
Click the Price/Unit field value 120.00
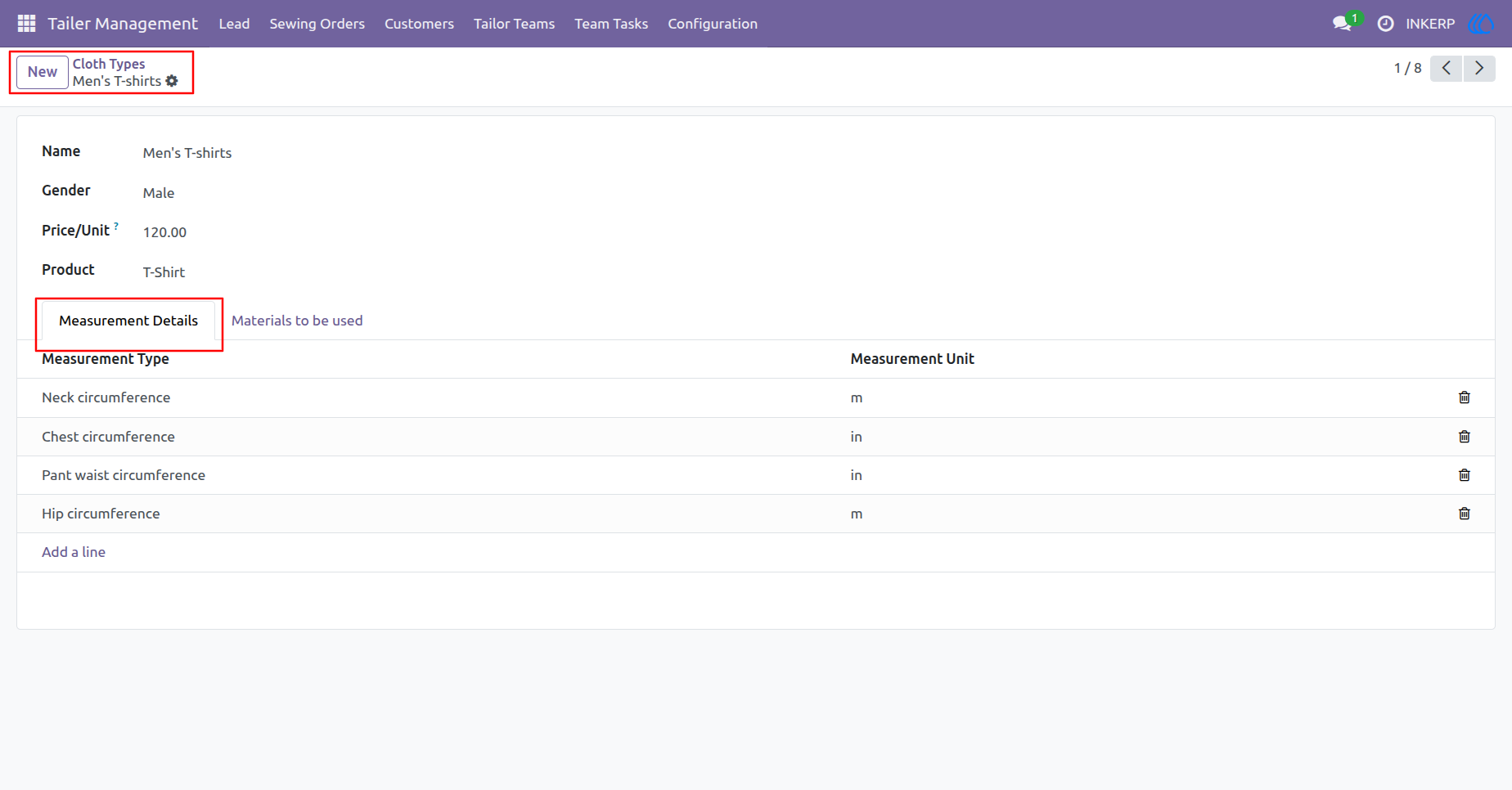tap(164, 232)
